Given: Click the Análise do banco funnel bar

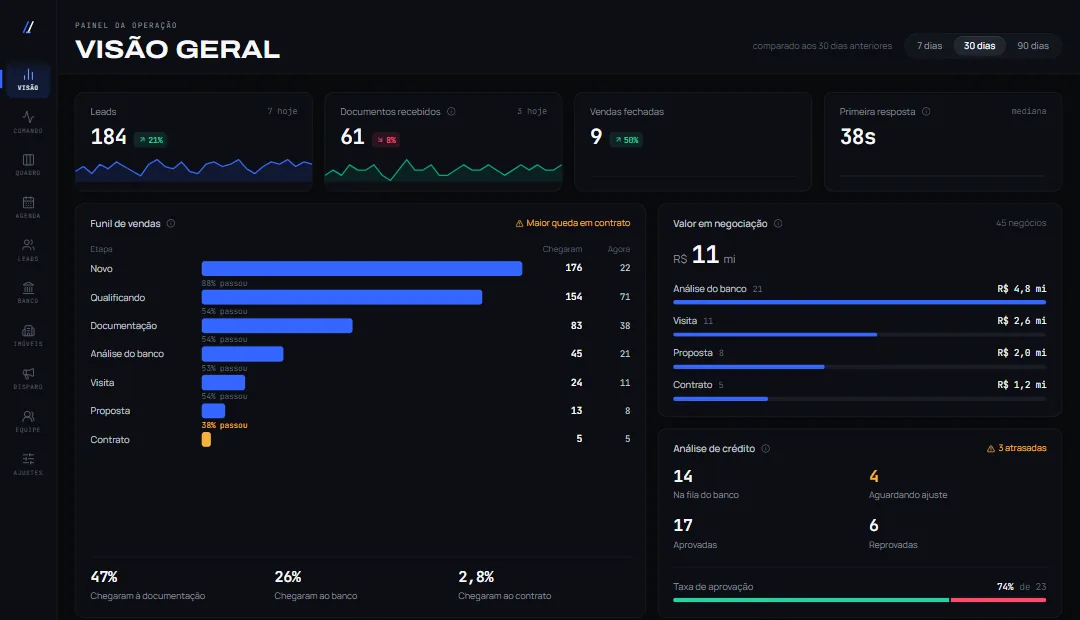Looking at the screenshot, I should [242, 354].
